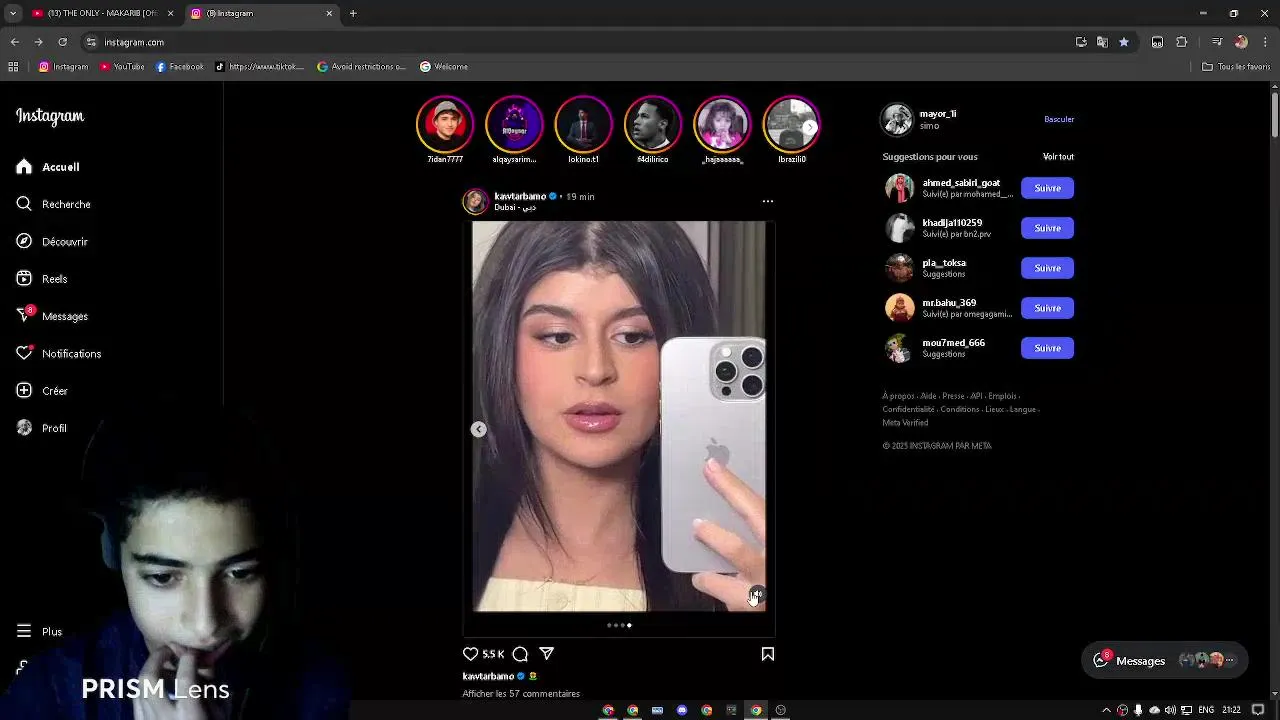Follow mr.bahu_369 with Suivre
The image size is (1280, 720).
(1047, 308)
